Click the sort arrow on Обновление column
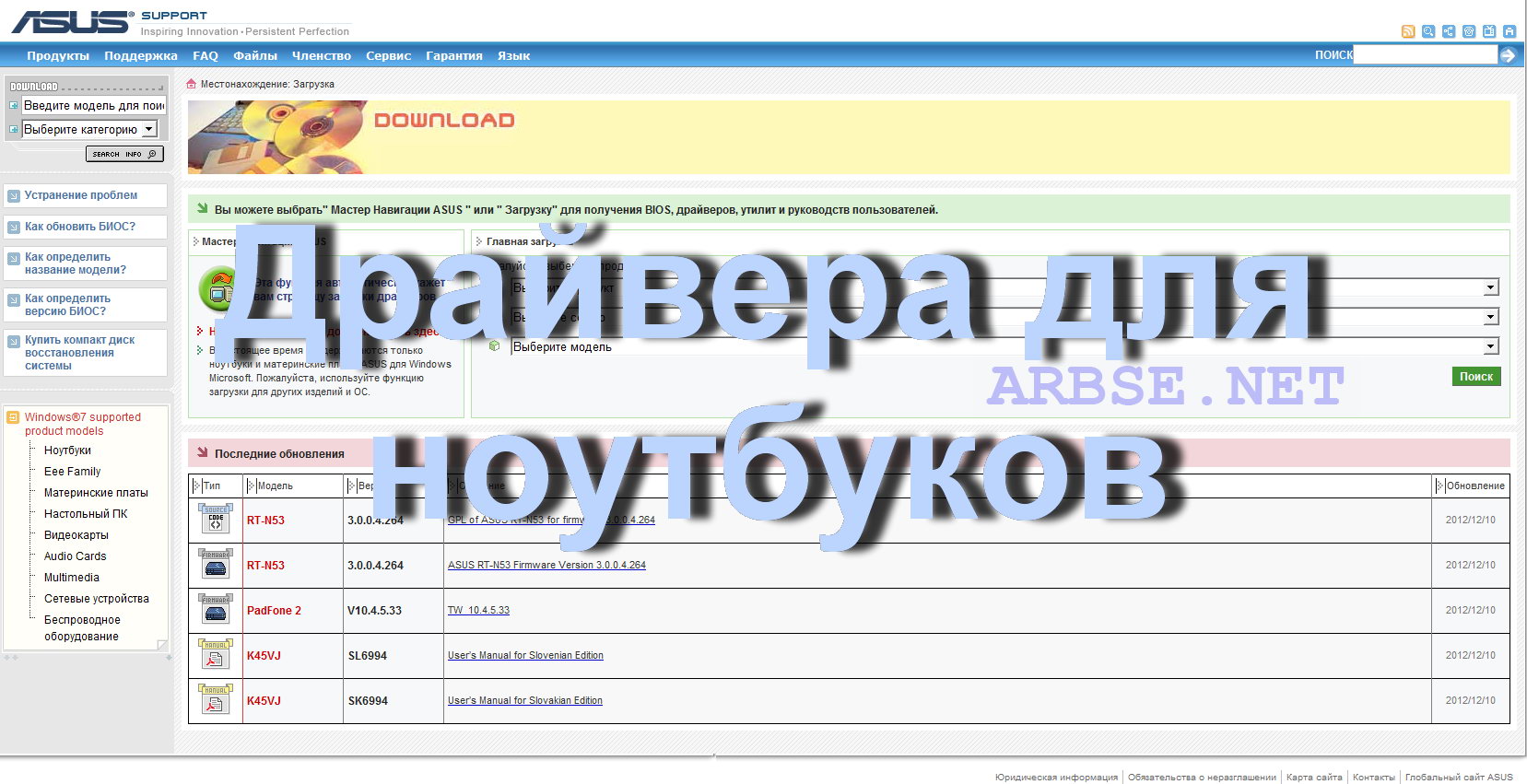Viewport: 1527px width, 784px height. click(x=1440, y=486)
